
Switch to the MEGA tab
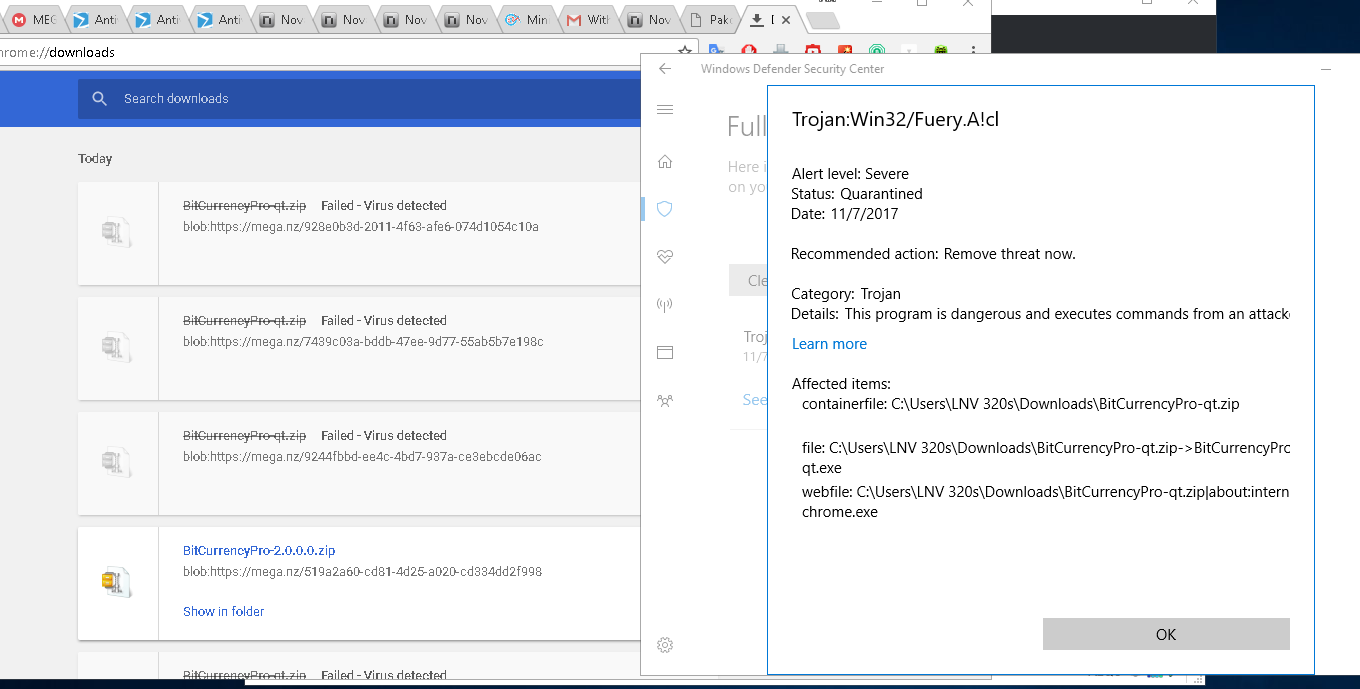click(33, 20)
